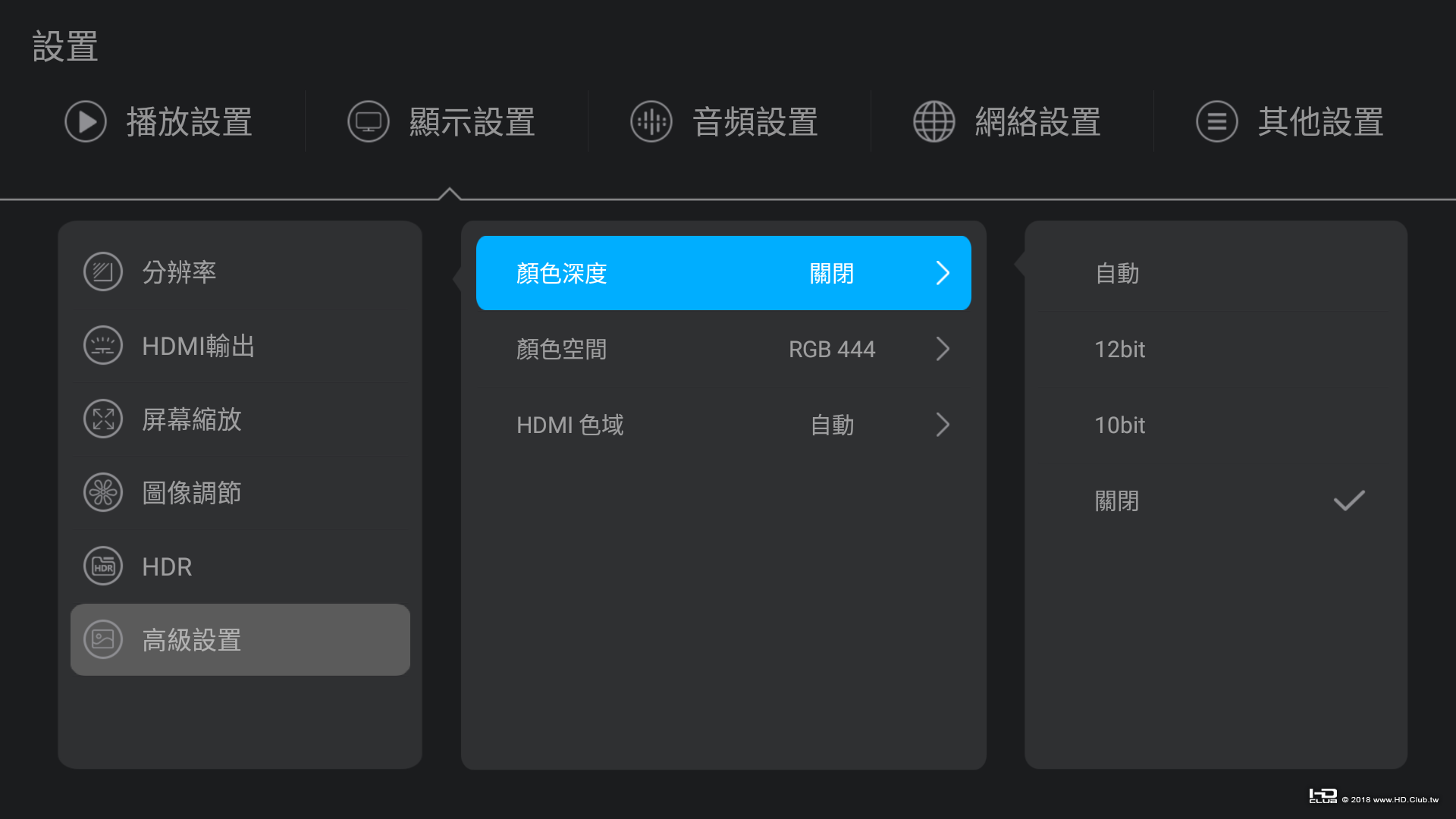Screen dimensions: 1456x819
Task: Click the 圖像調節 flower icon
Action: click(x=103, y=493)
